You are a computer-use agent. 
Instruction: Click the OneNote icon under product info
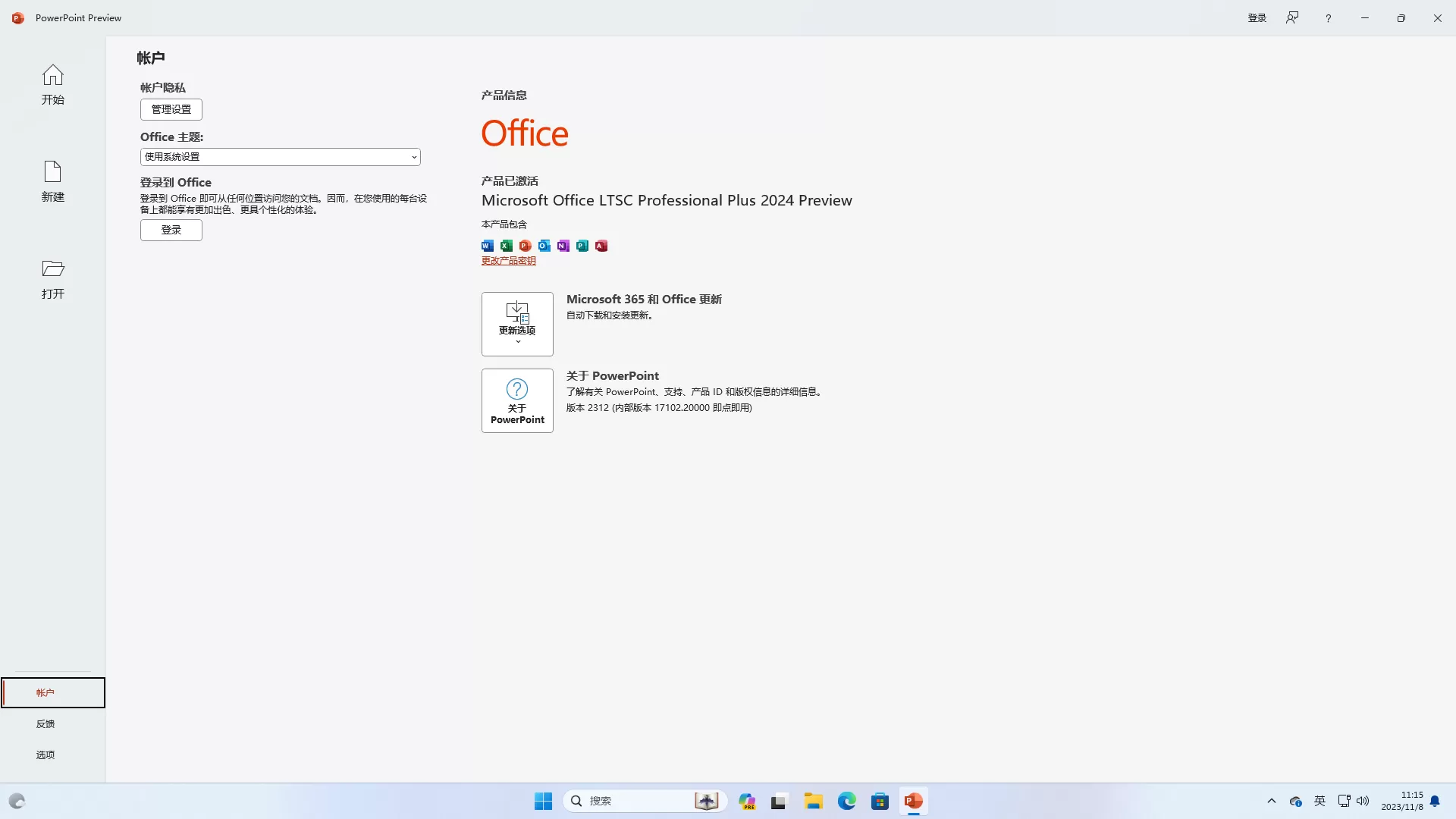[563, 246]
